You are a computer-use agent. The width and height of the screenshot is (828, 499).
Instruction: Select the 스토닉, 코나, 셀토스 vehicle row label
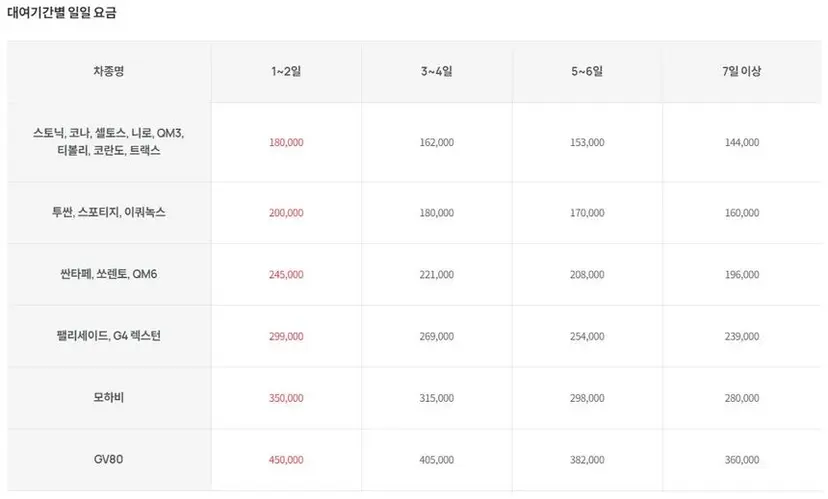(x=109, y=142)
